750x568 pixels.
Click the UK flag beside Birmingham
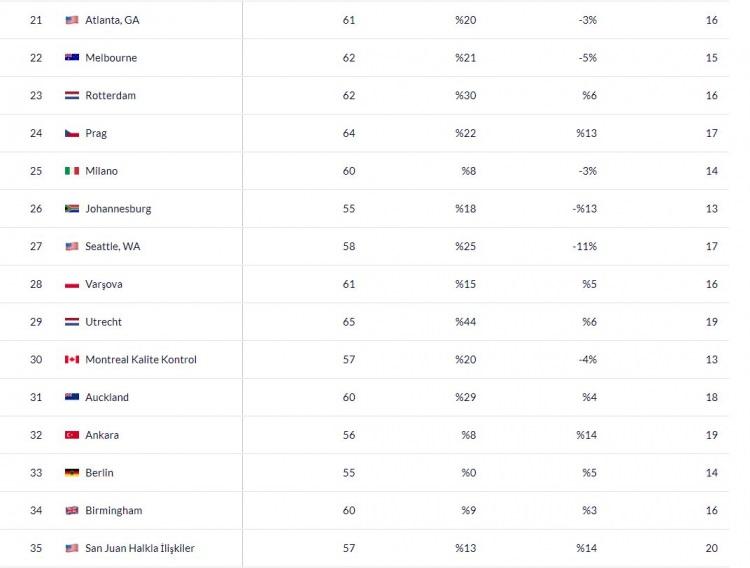tap(72, 511)
